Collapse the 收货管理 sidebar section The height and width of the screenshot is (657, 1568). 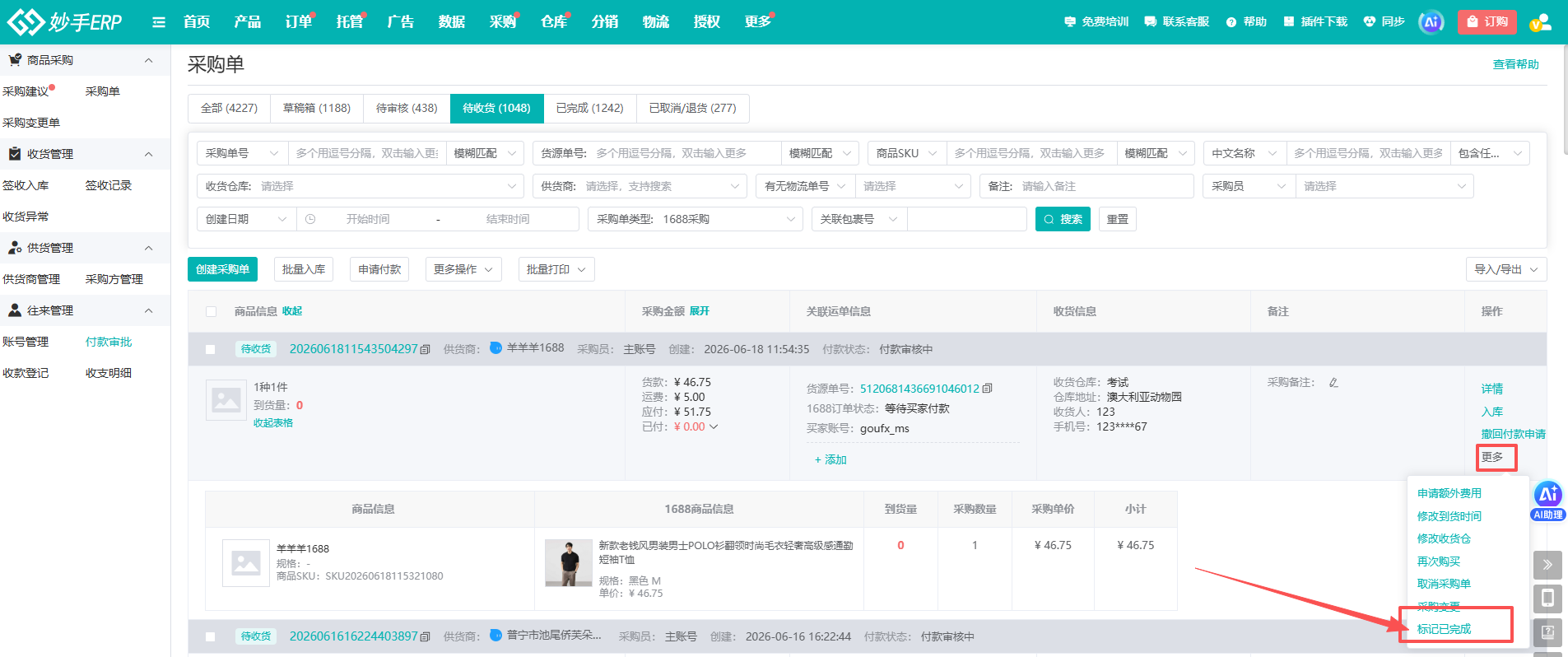pyautogui.click(x=149, y=154)
